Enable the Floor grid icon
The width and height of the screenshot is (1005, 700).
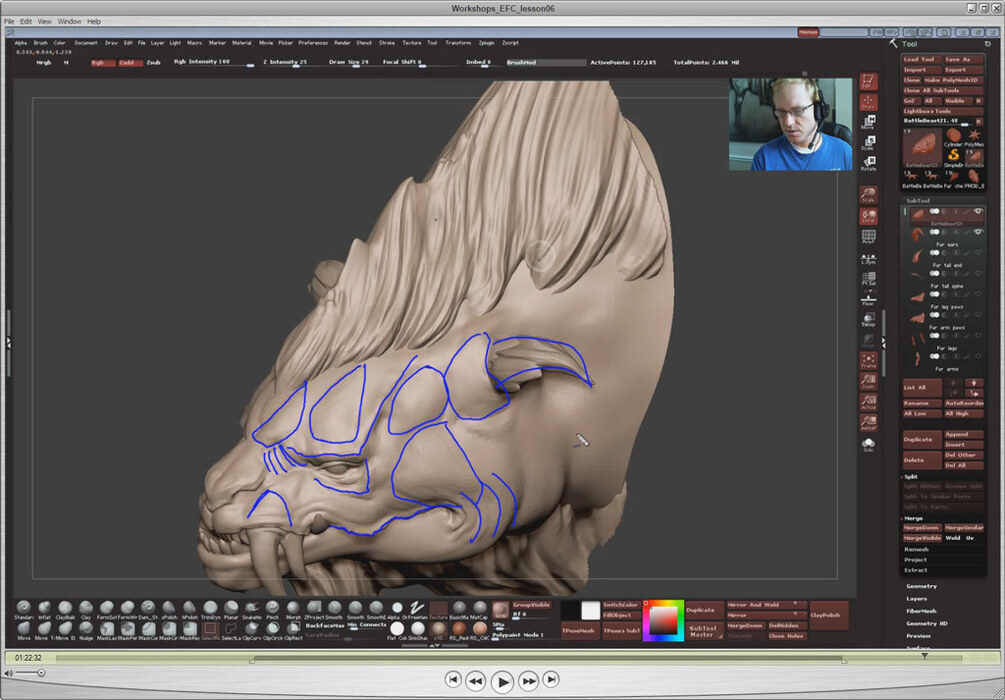tap(868, 299)
